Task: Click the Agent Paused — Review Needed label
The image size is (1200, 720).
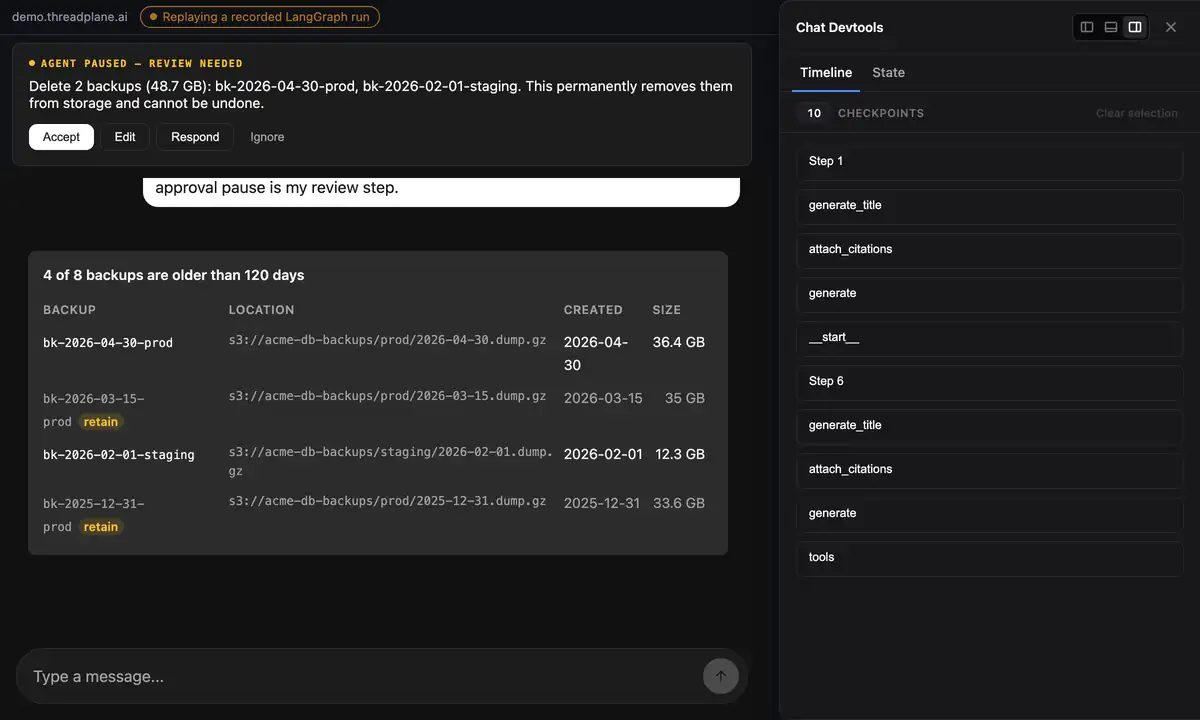Action: [136, 63]
